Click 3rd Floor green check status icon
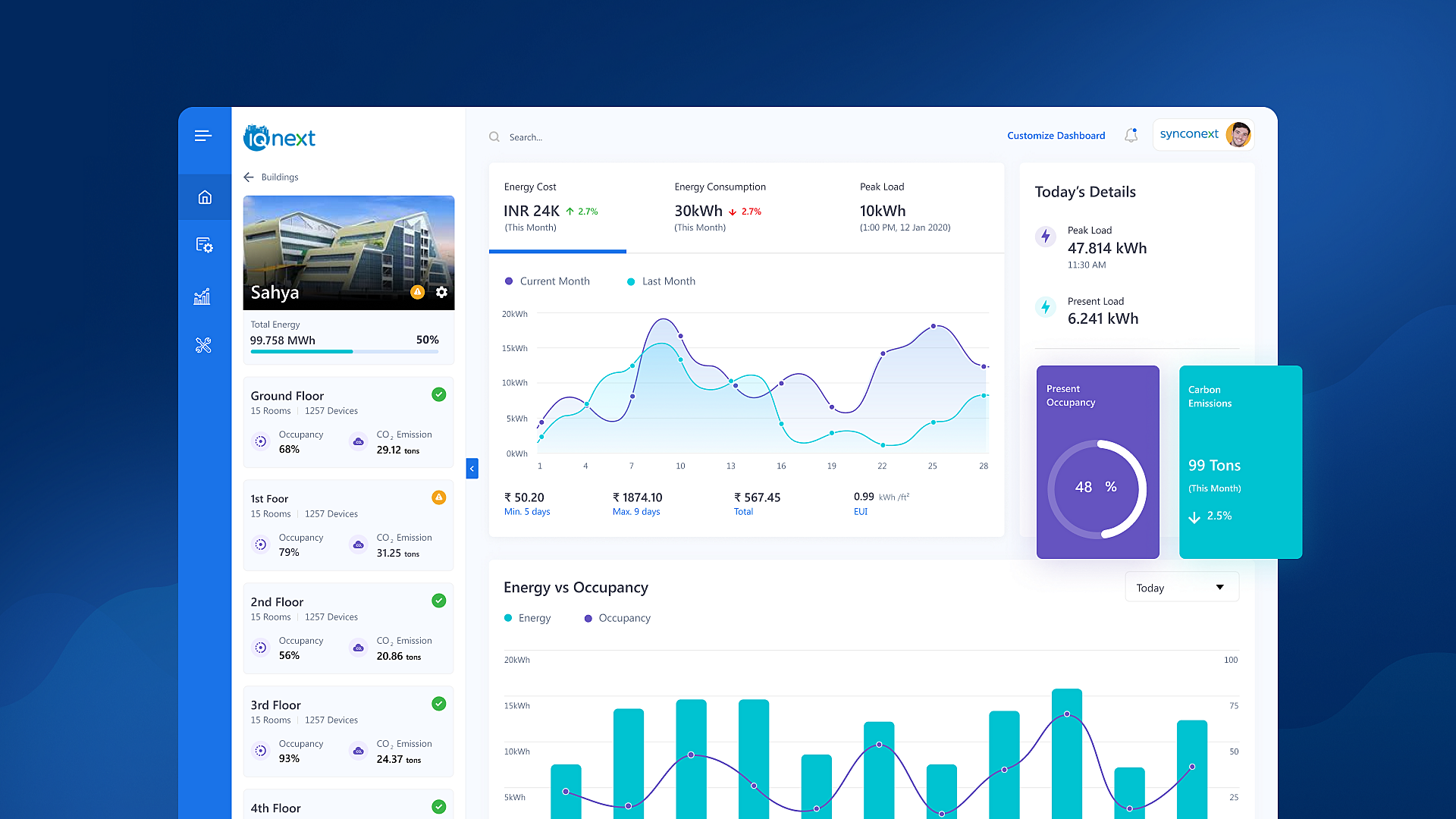1456x819 pixels. point(439,704)
